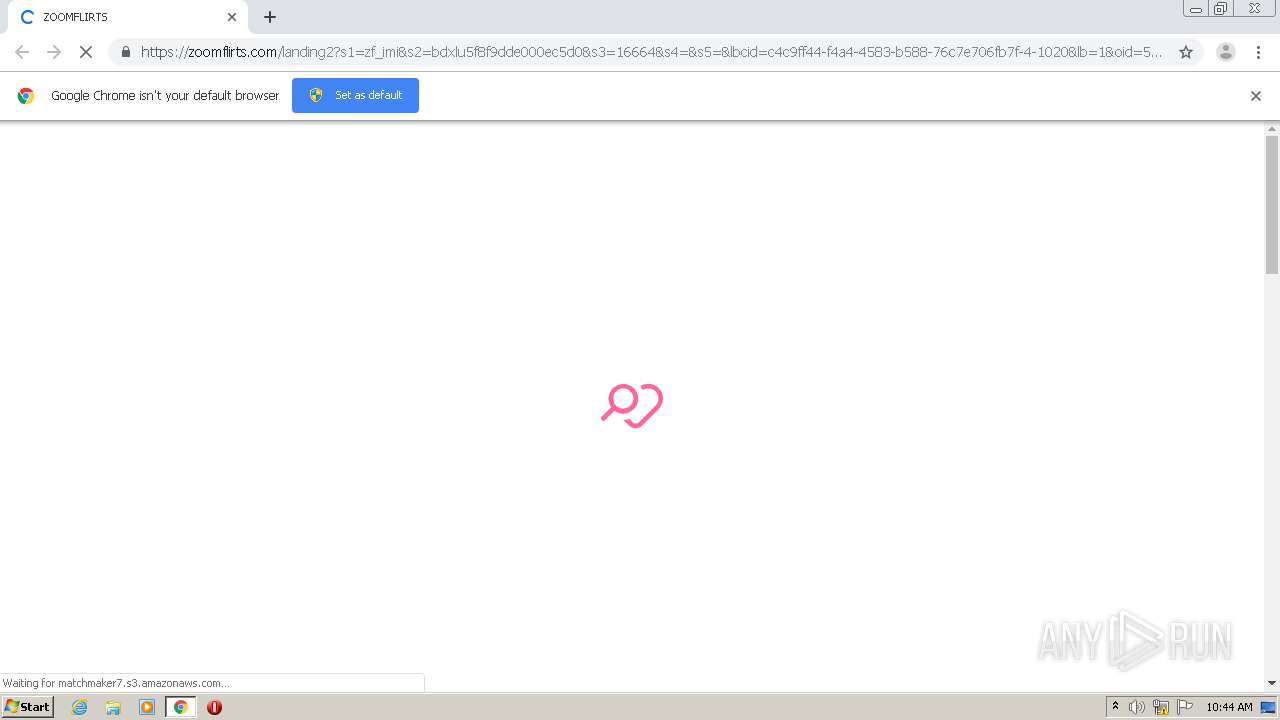Viewport: 1280px width, 720px height.
Task: Open the Windows Start menu
Action: point(27,707)
